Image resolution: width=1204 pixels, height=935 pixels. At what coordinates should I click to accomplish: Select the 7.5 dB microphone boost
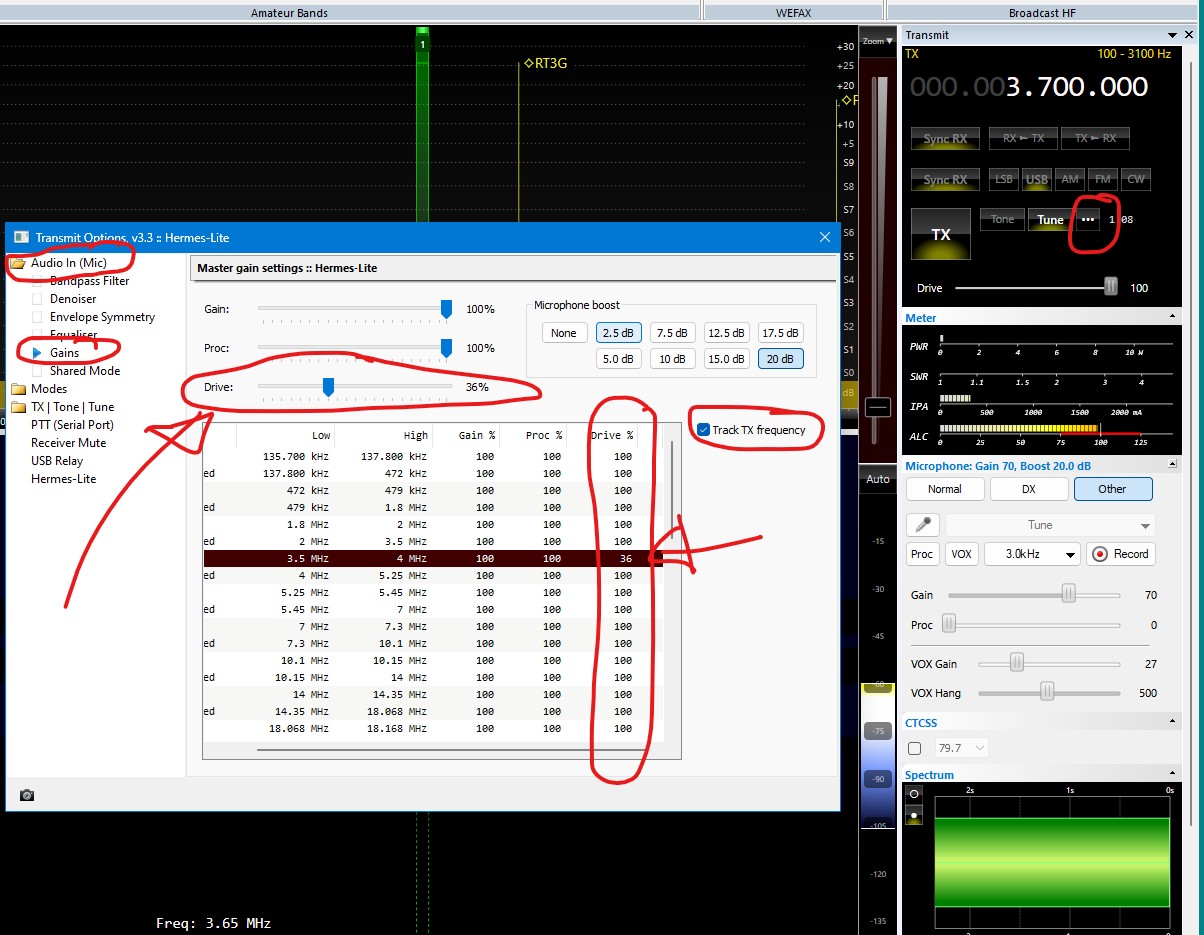(673, 333)
